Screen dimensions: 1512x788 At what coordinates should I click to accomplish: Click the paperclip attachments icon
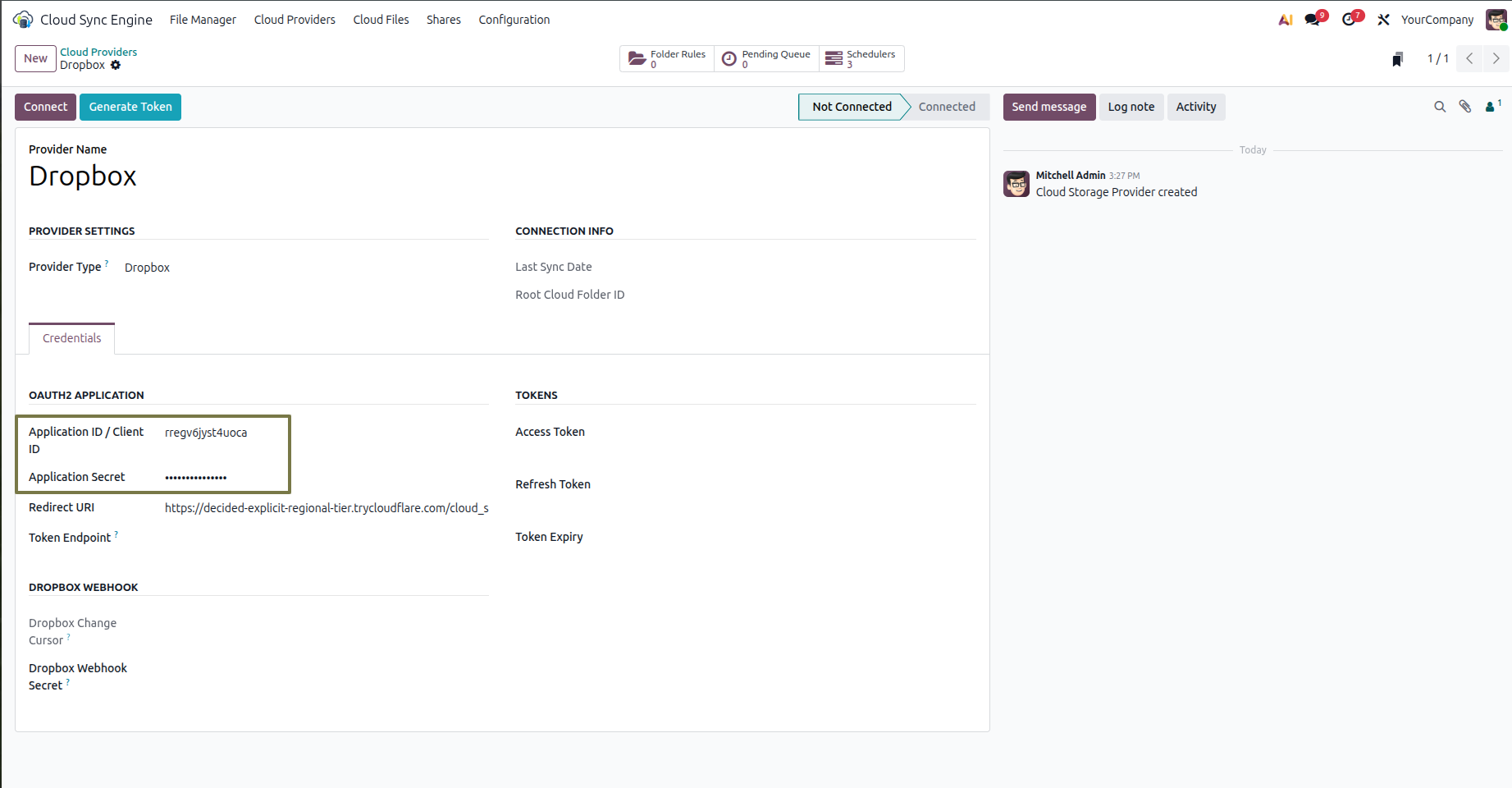click(1465, 107)
